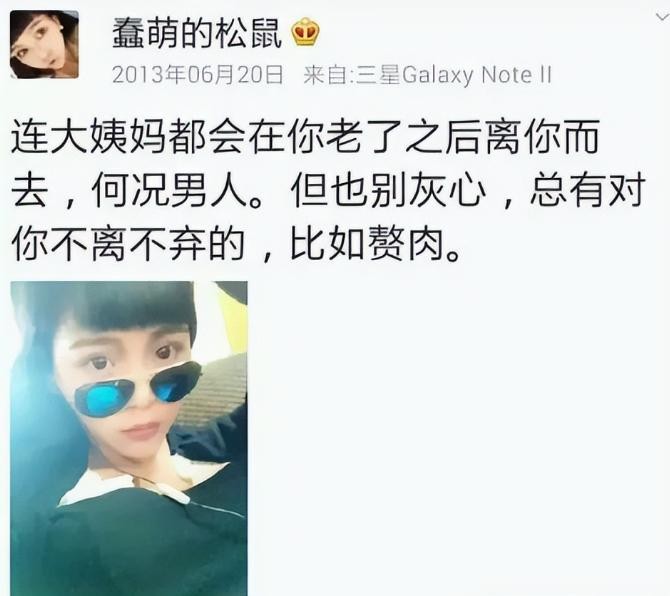This screenshot has height=596, width=670.
Task: Click the post line ending 比如赘肉
Action: (237, 246)
